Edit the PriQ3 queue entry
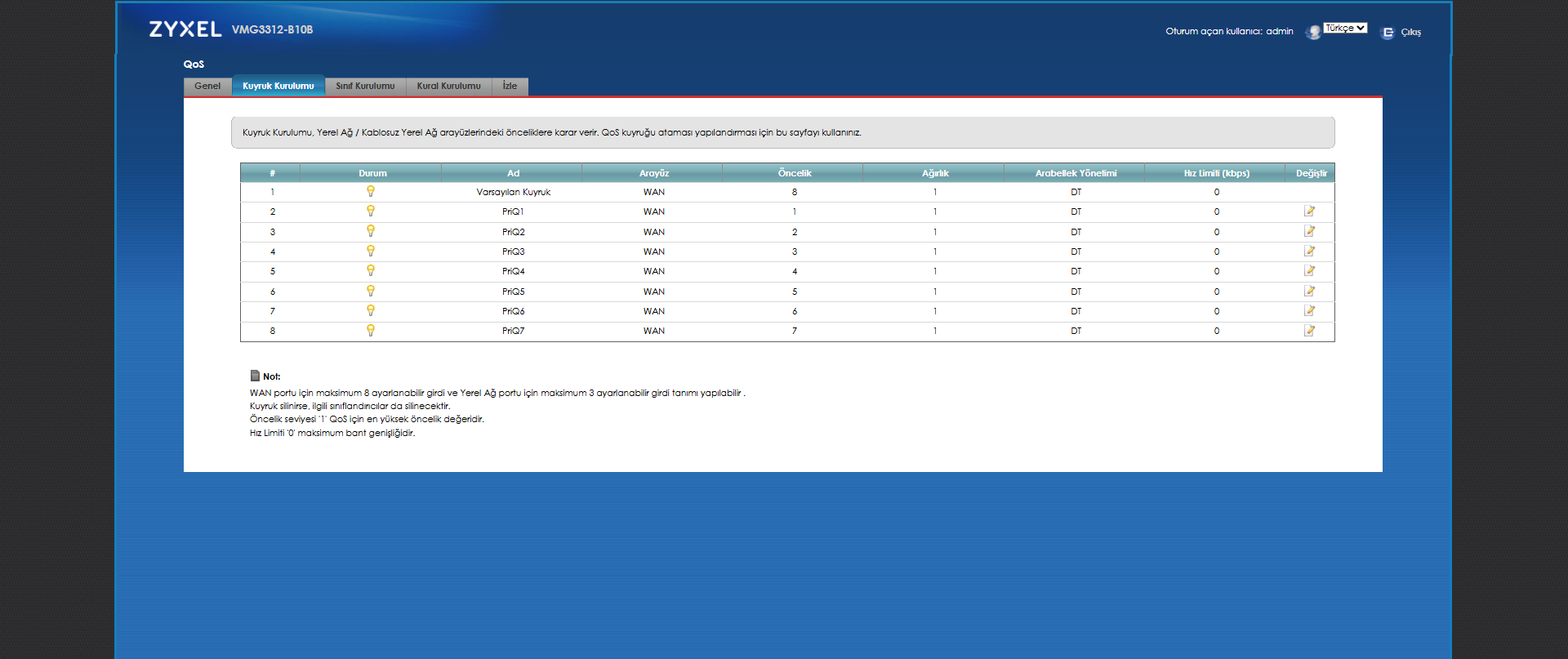The height and width of the screenshot is (659, 1568). [1309, 252]
